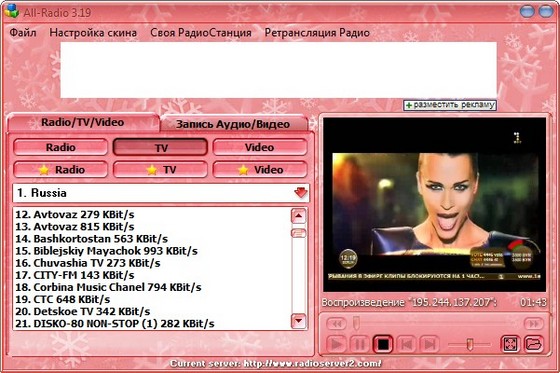This screenshot has width=560, height=373.
Task: Click the channel list scroll-down arrow
Action: click(299, 321)
